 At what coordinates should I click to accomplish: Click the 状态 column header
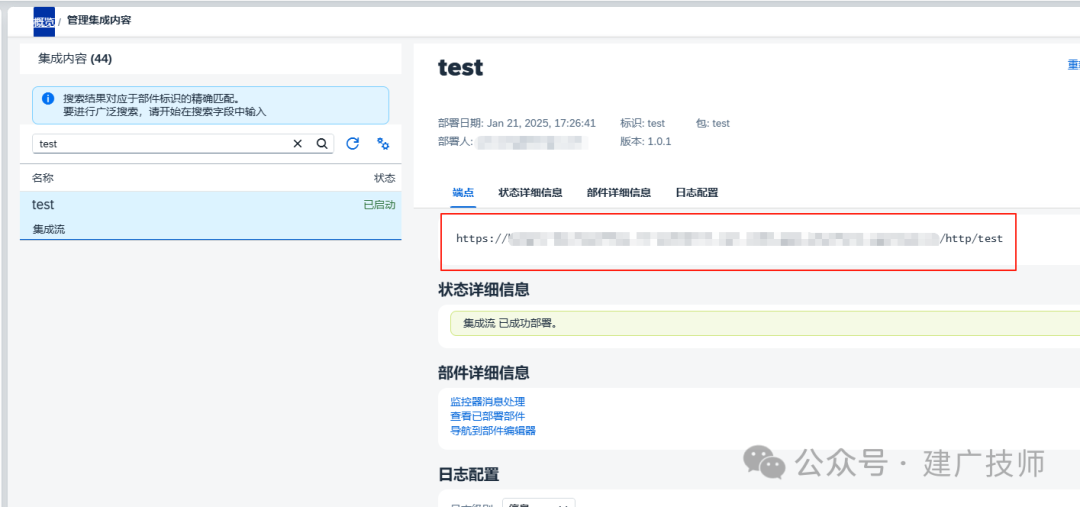(x=385, y=178)
